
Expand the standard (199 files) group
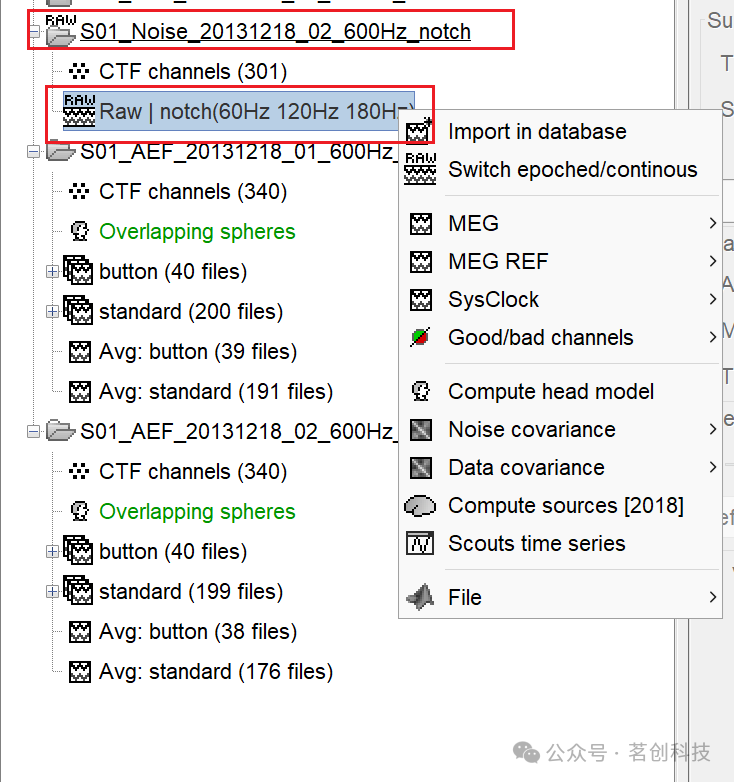[52, 591]
